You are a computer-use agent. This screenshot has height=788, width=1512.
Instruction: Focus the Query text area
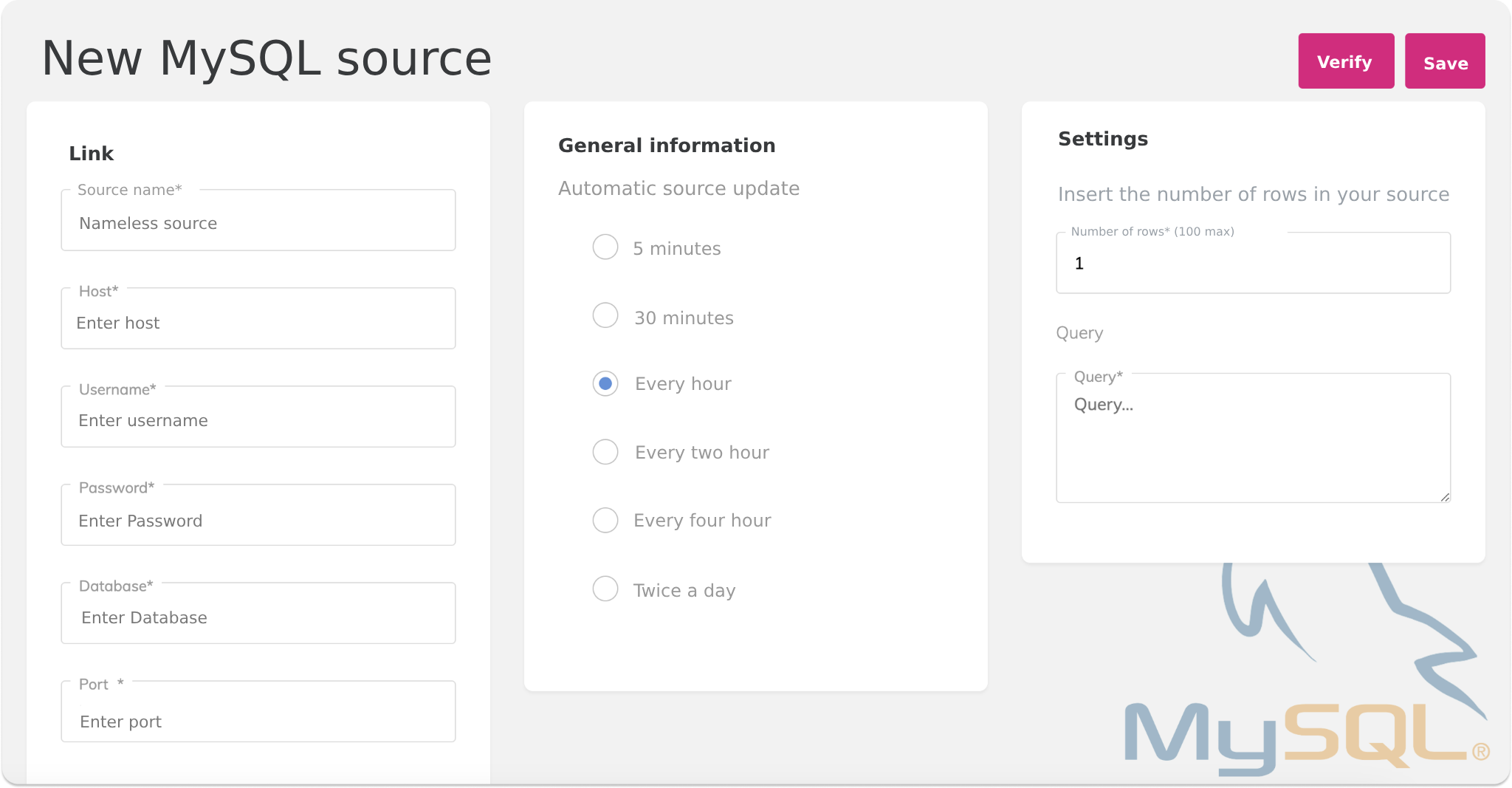[x=1254, y=438]
